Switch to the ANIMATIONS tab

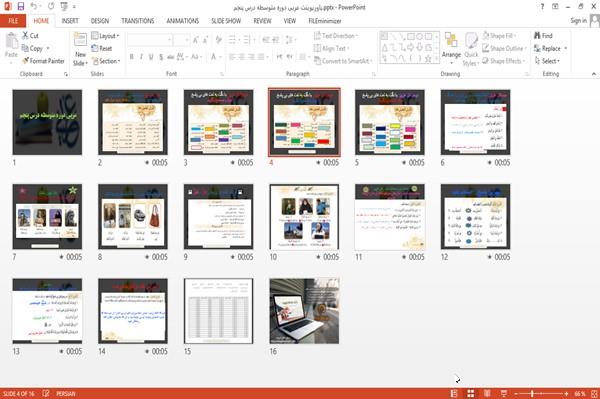coord(183,21)
